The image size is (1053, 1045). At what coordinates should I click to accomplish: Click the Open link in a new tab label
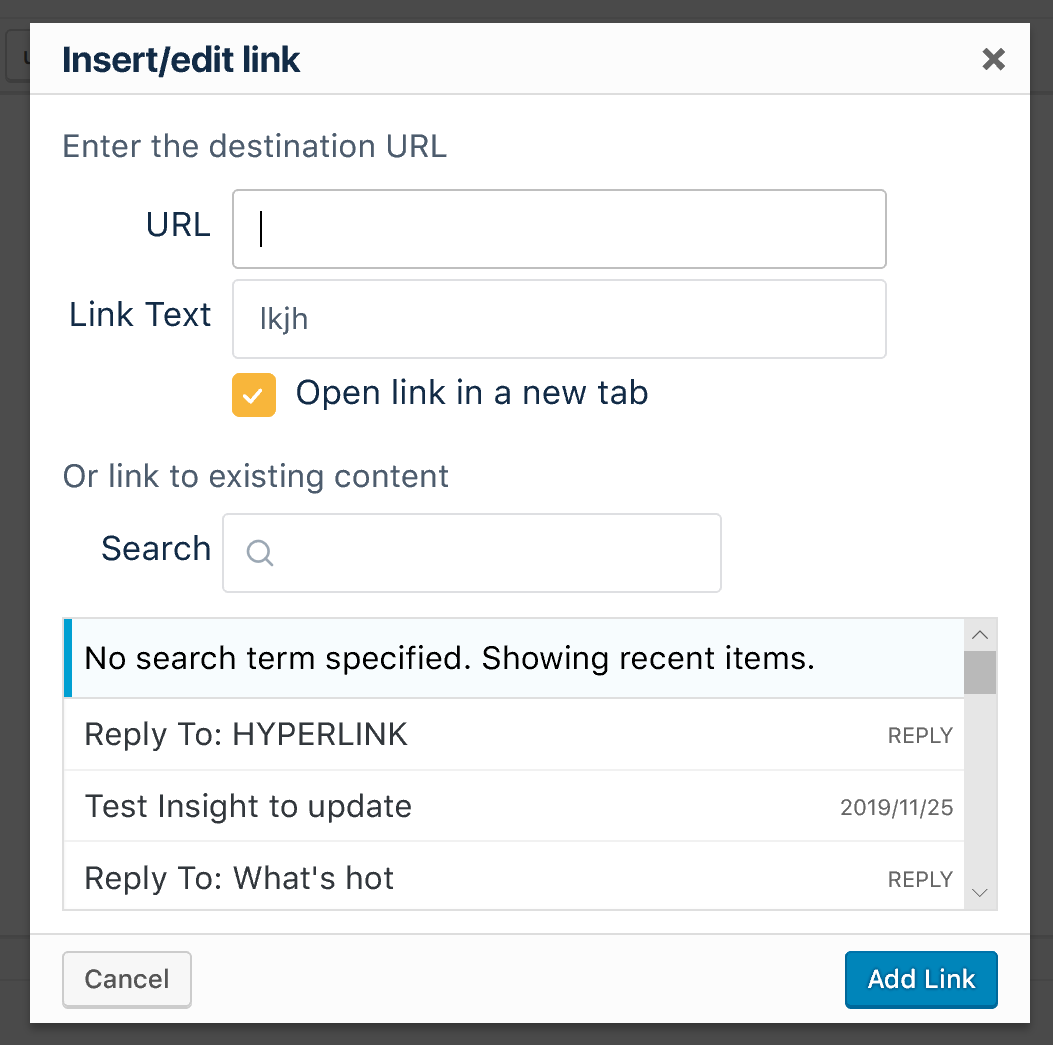coord(472,393)
